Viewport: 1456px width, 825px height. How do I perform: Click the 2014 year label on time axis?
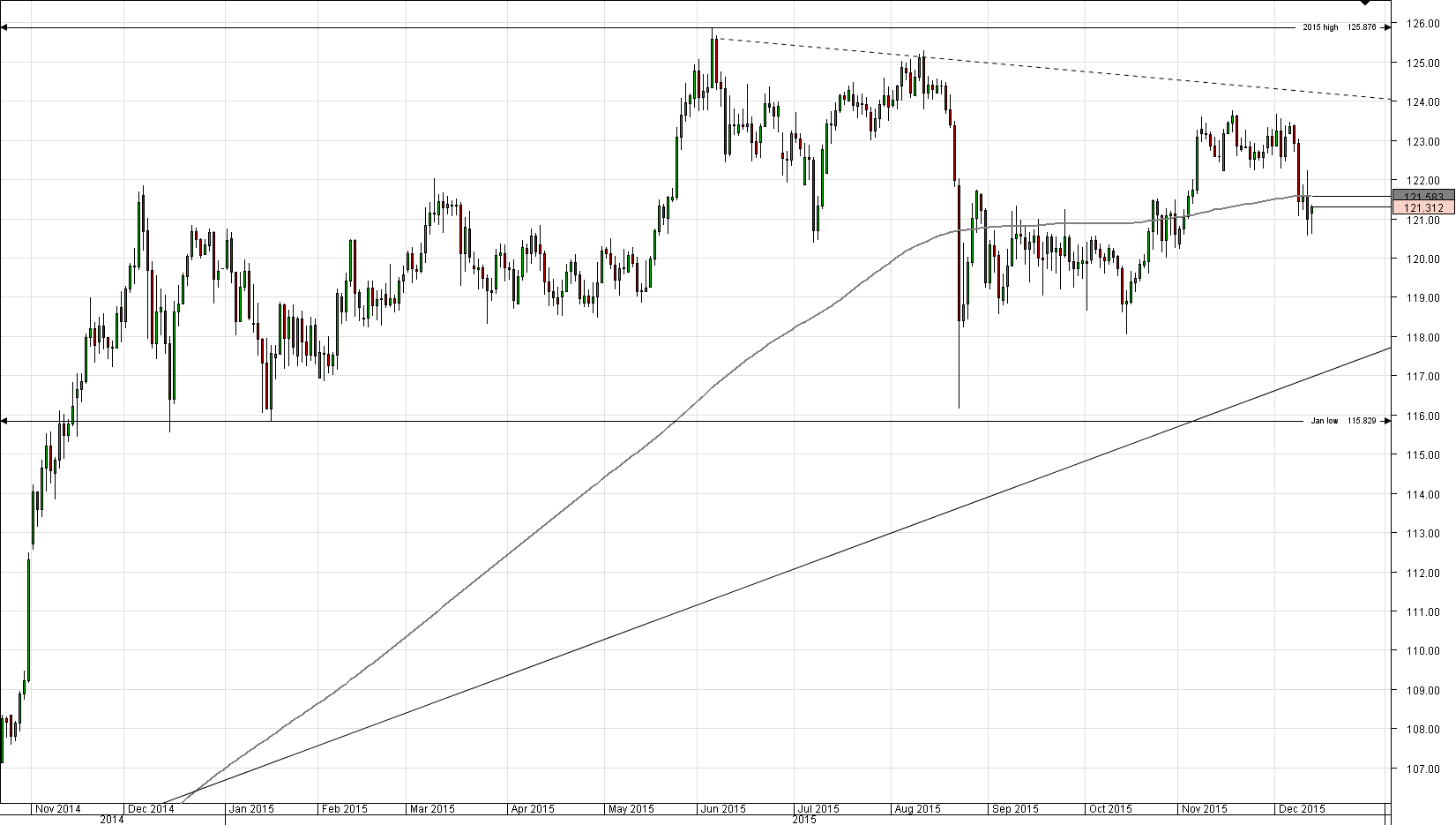click(x=111, y=820)
